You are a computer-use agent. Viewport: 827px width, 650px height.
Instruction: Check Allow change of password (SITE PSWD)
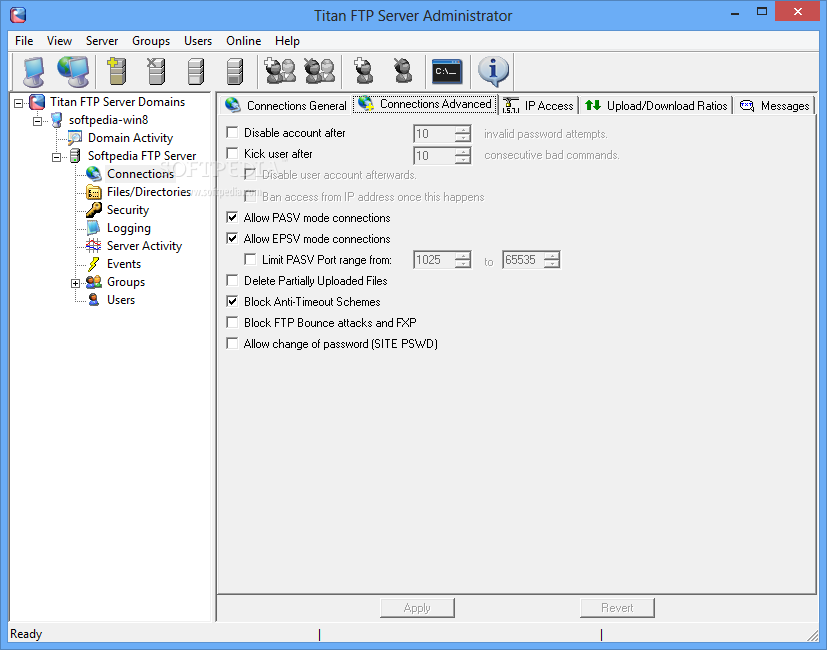[232, 343]
